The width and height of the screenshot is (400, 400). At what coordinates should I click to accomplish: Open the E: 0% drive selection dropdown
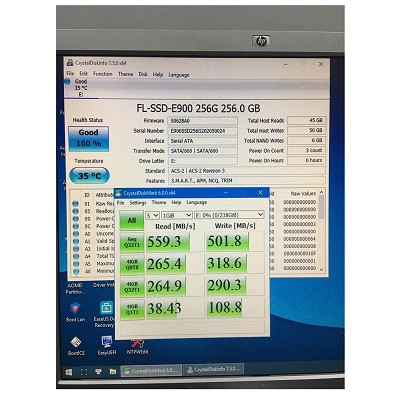[x=229, y=215]
